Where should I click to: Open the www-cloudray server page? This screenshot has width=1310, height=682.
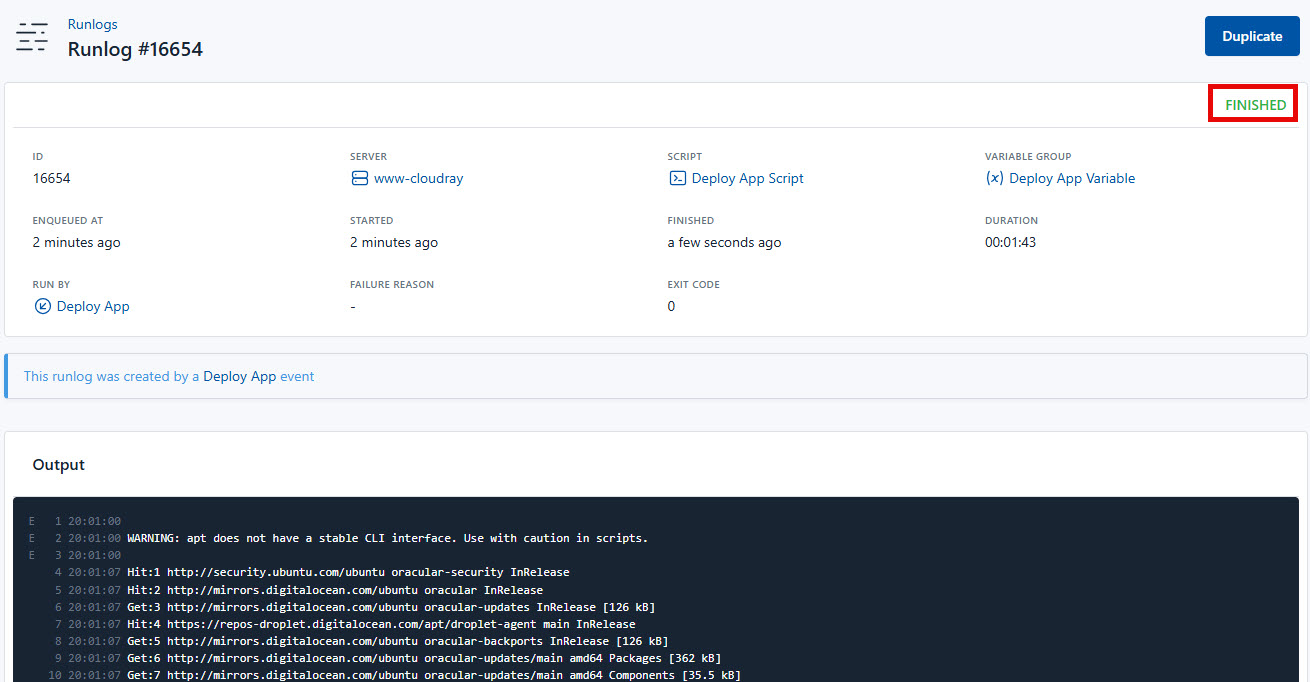click(x=419, y=178)
